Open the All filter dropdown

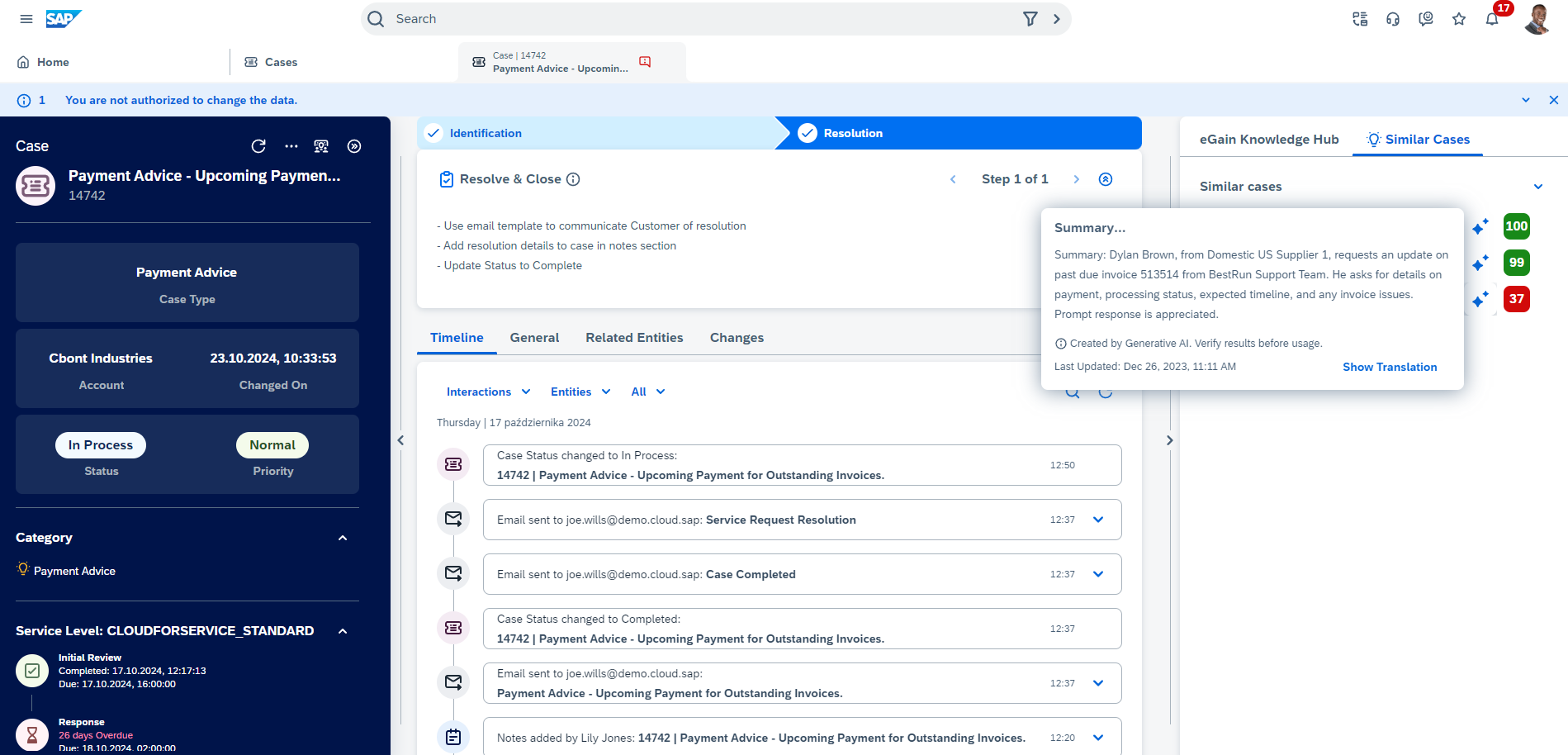(x=647, y=392)
